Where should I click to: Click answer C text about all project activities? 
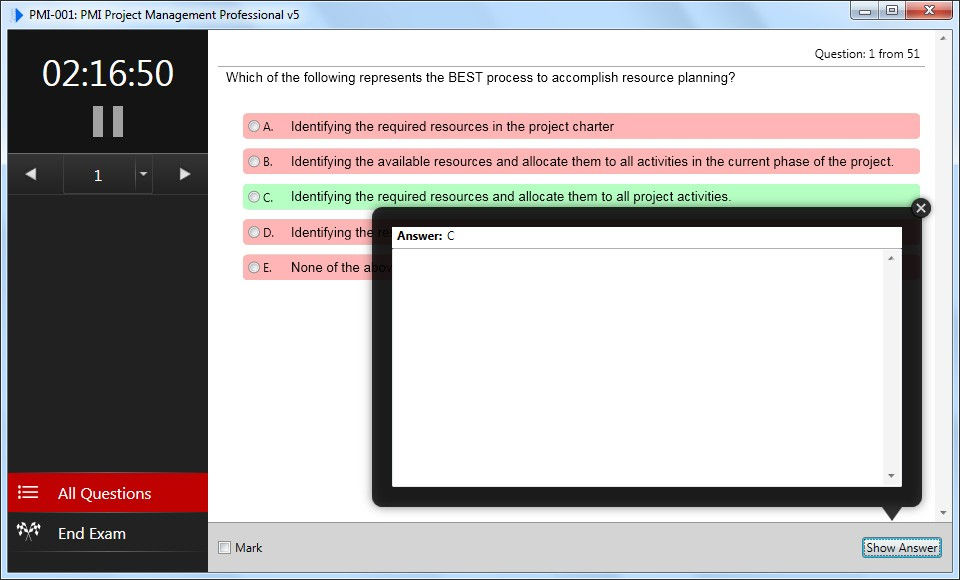(x=511, y=197)
